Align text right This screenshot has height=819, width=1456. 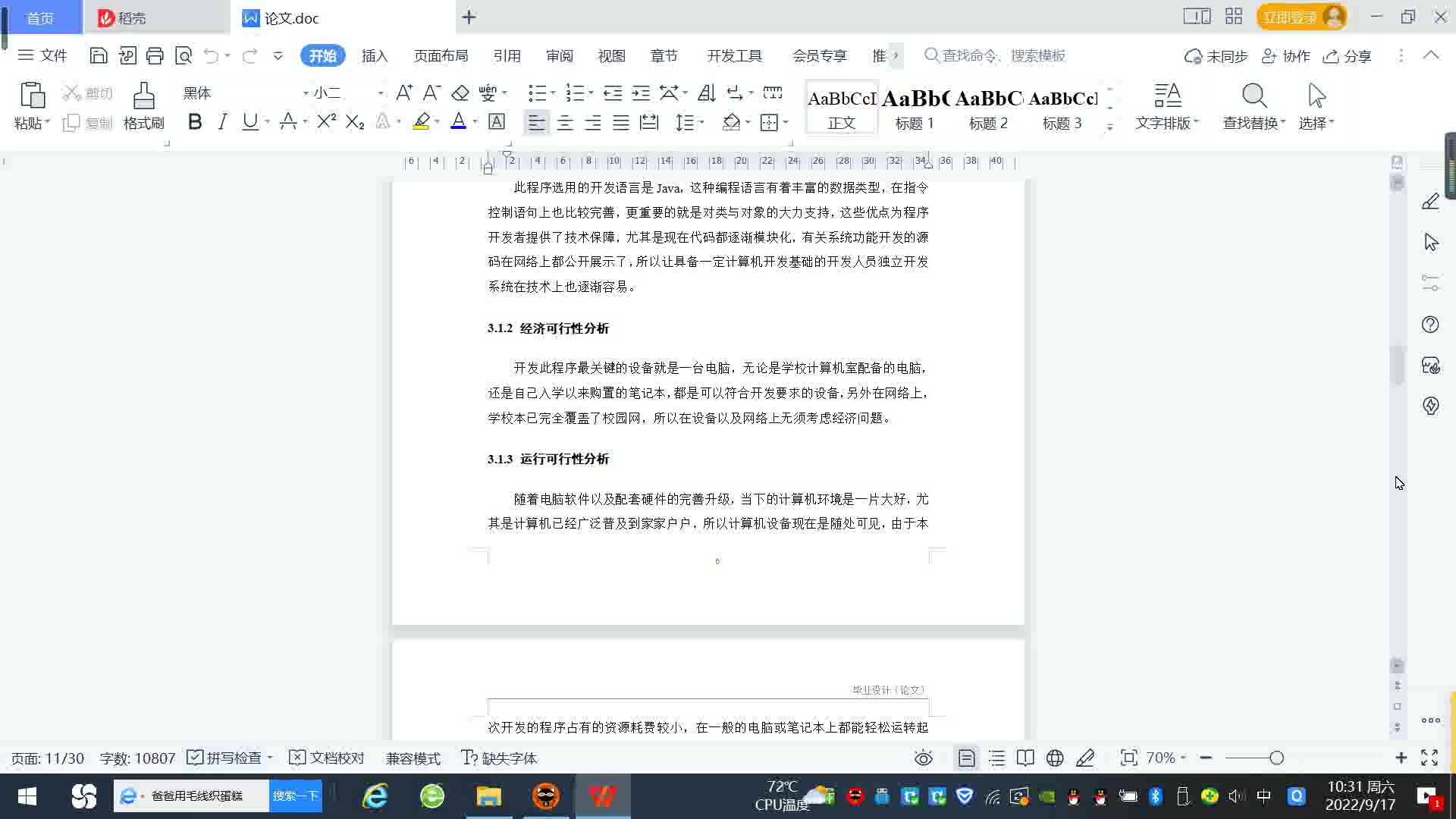[x=593, y=122]
